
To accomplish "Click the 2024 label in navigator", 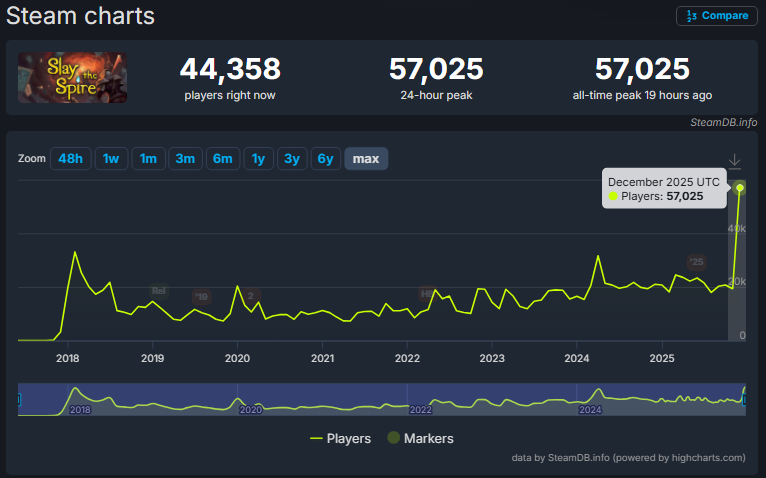I will (x=590, y=410).
